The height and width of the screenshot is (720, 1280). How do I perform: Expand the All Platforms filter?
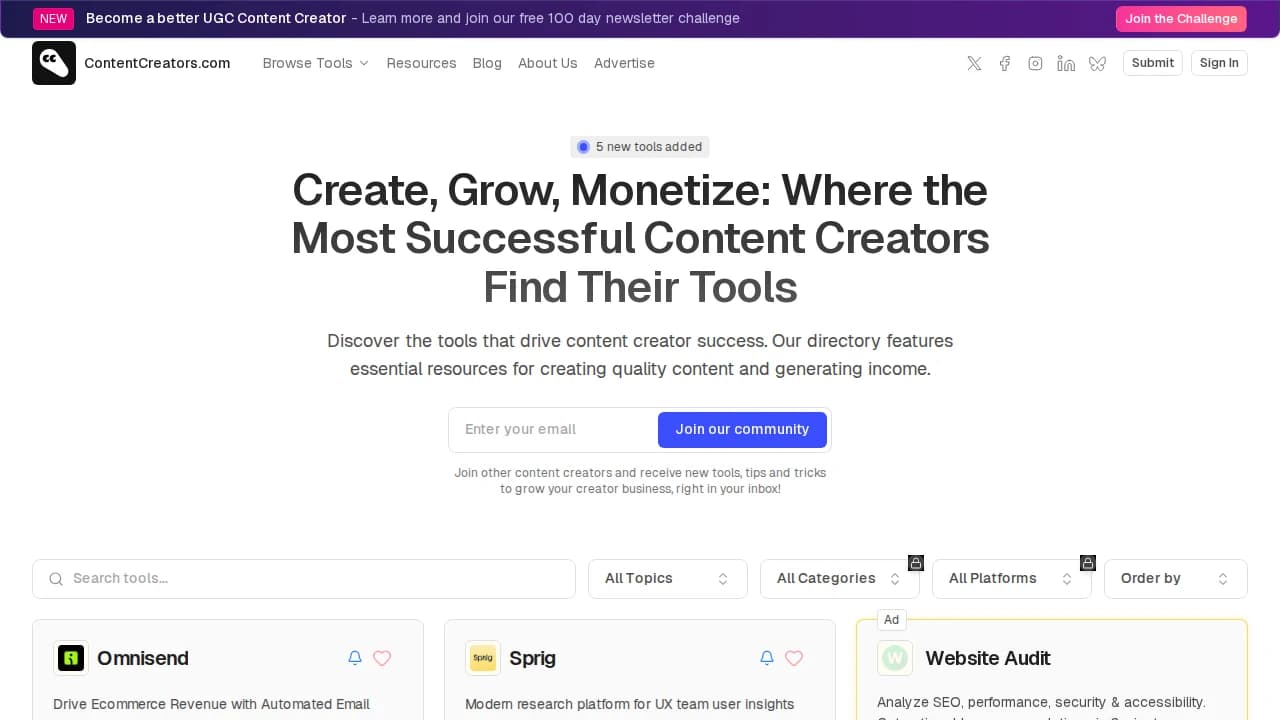tap(1011, 578)
